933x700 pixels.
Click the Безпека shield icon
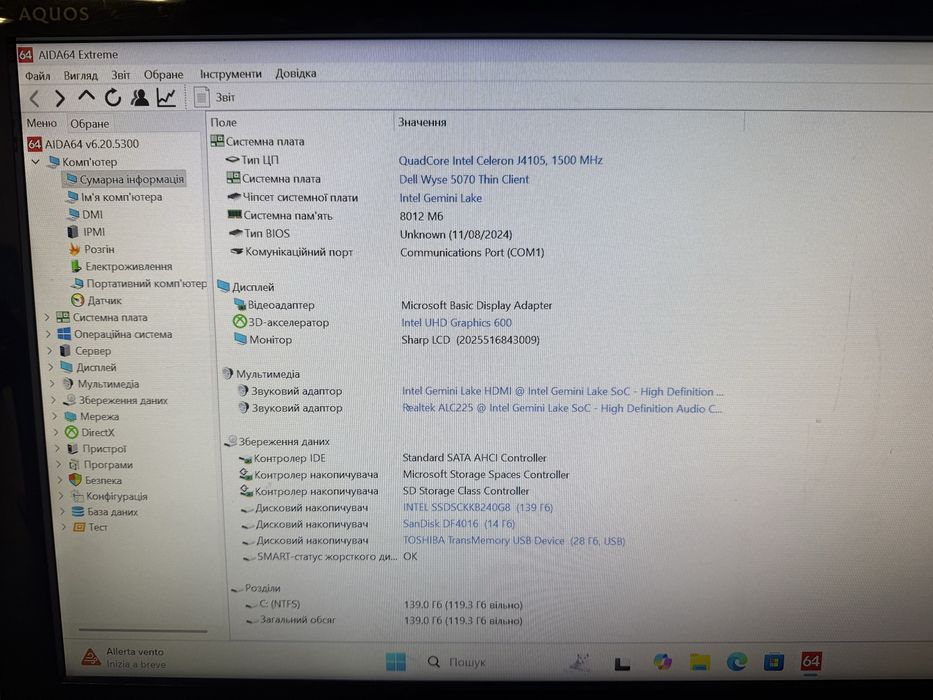tap(75, 480)
